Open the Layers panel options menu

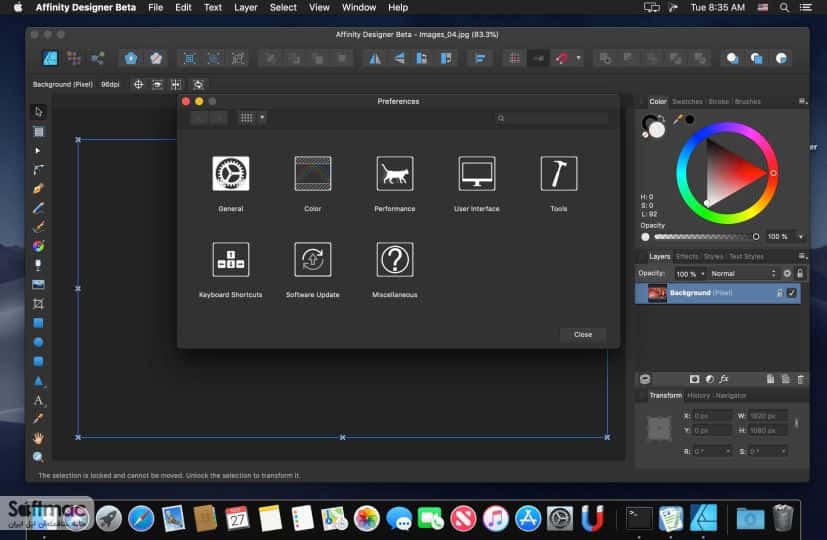point(803,256)
